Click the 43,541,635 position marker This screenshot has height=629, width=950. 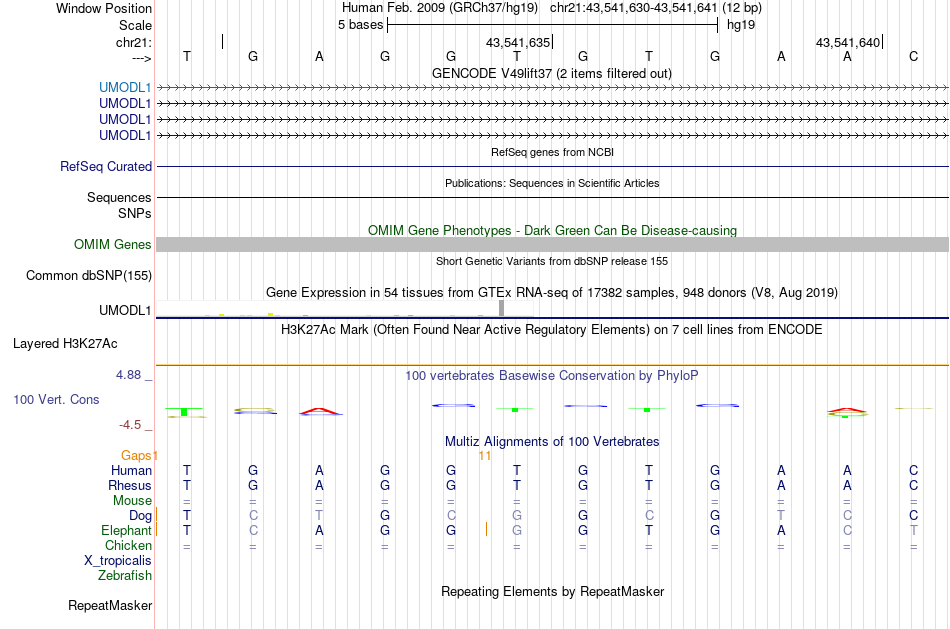(519, 42)
